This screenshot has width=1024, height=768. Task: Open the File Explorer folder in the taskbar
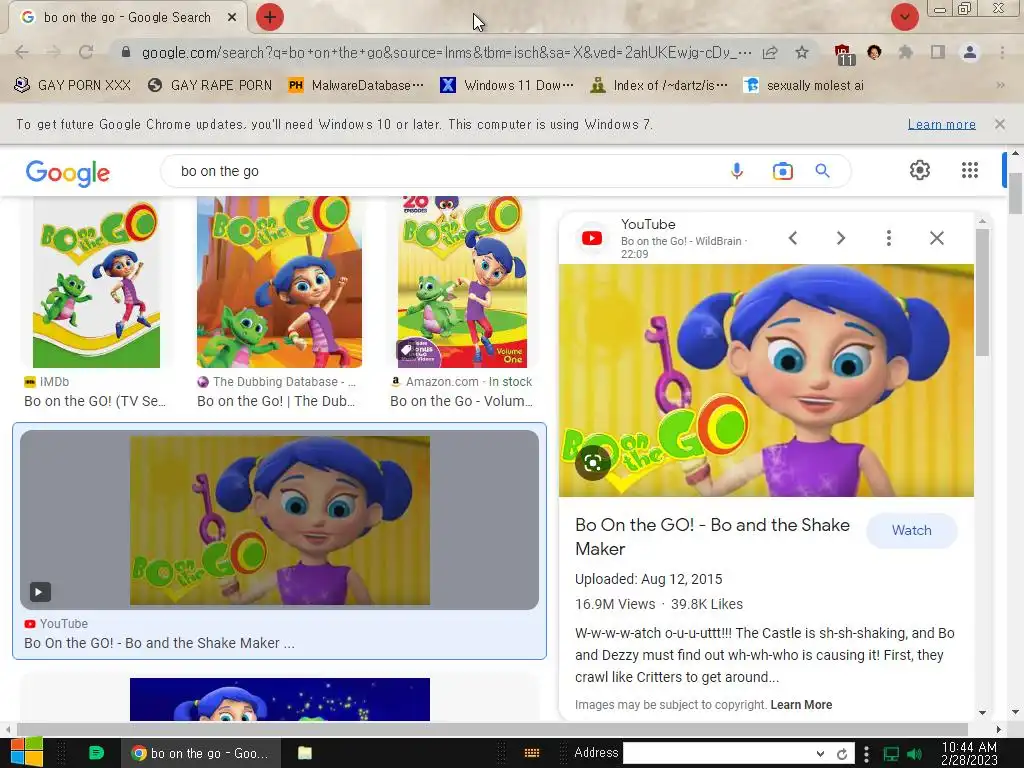(305, 753)
